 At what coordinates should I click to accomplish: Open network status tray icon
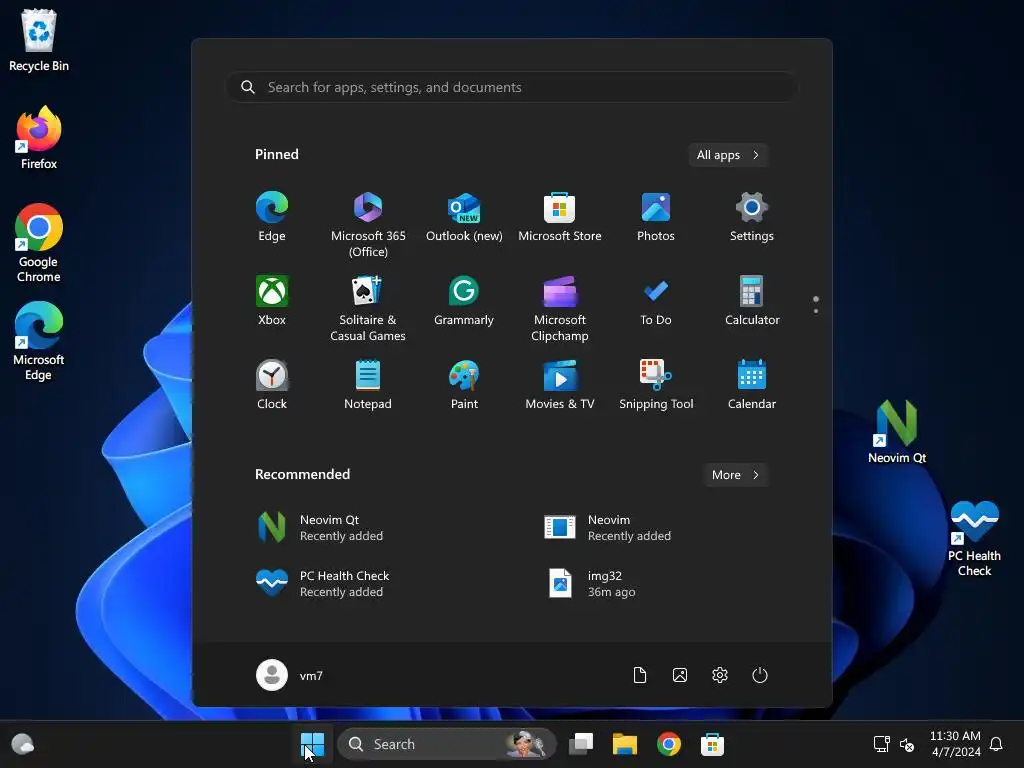click(882, 744)
